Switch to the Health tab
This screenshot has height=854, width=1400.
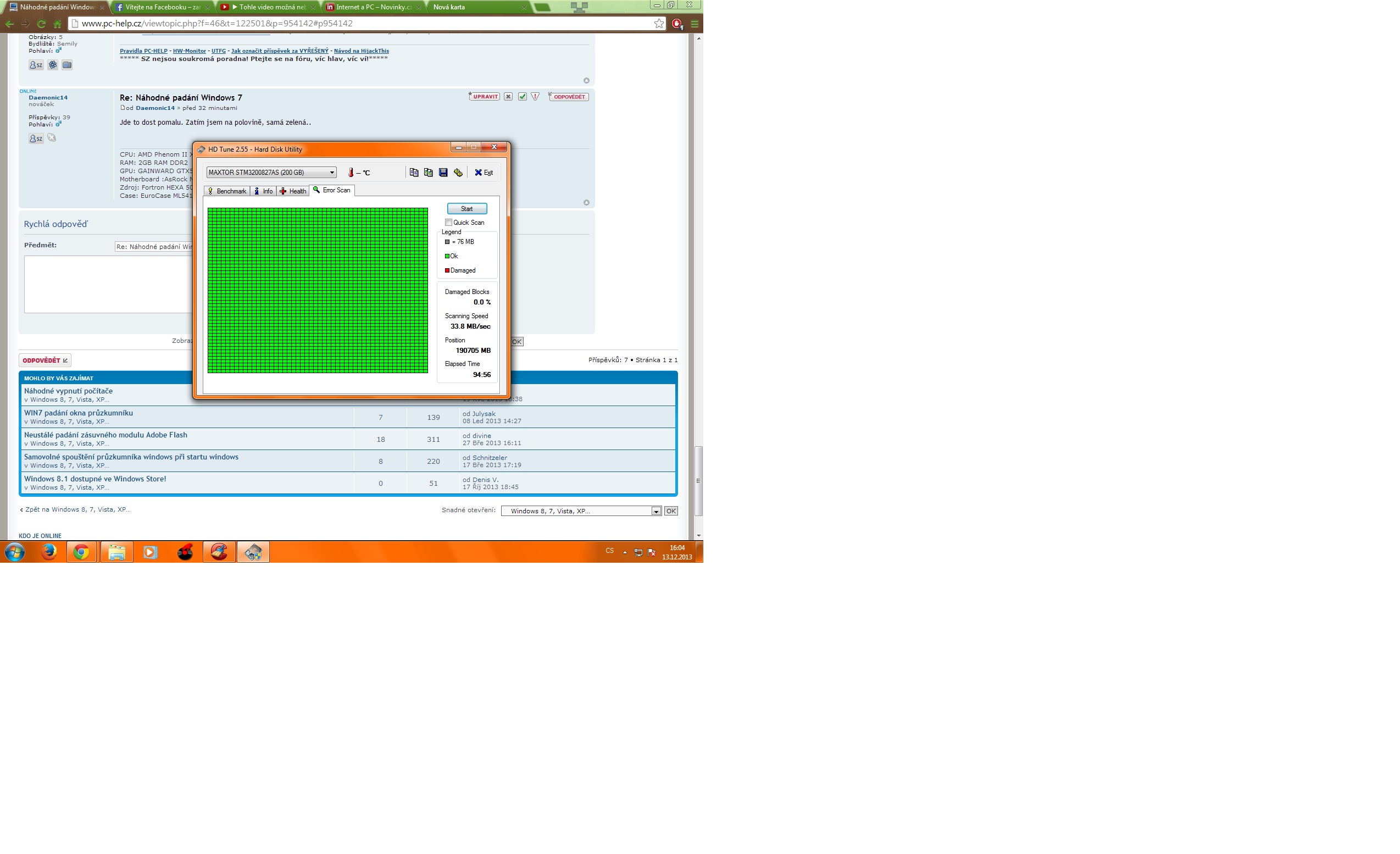293,191
